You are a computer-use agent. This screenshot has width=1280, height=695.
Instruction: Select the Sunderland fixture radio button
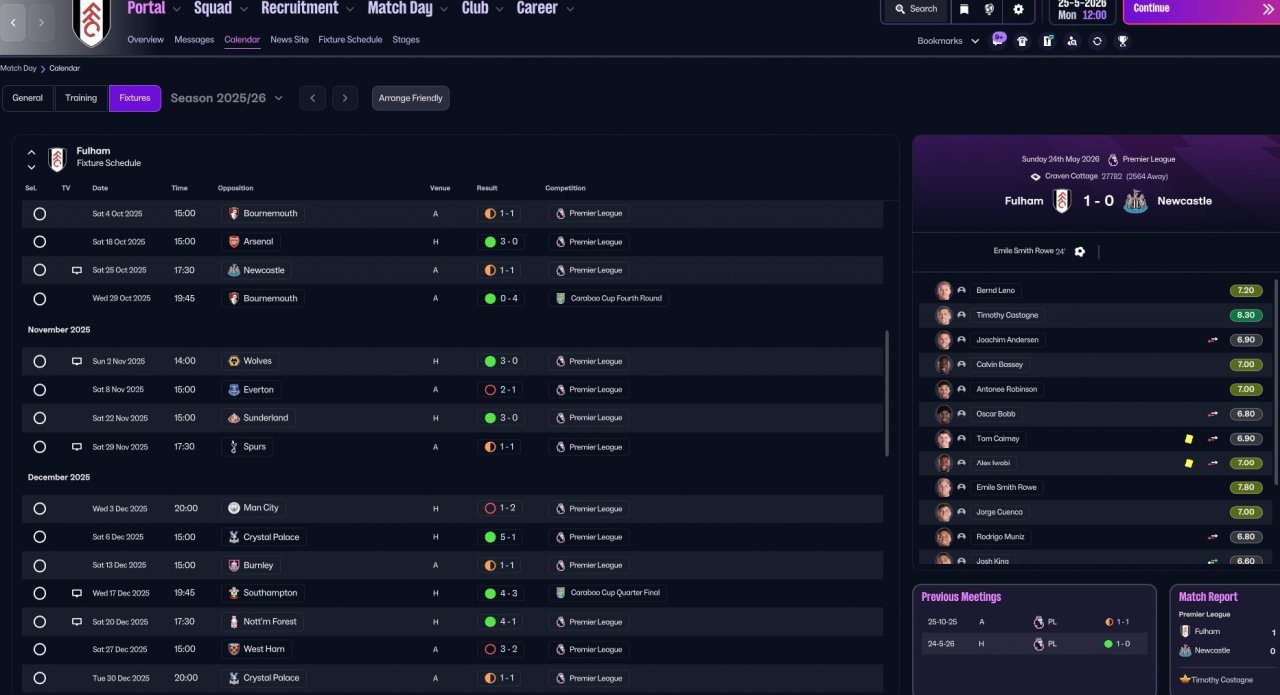click(39, 418)
